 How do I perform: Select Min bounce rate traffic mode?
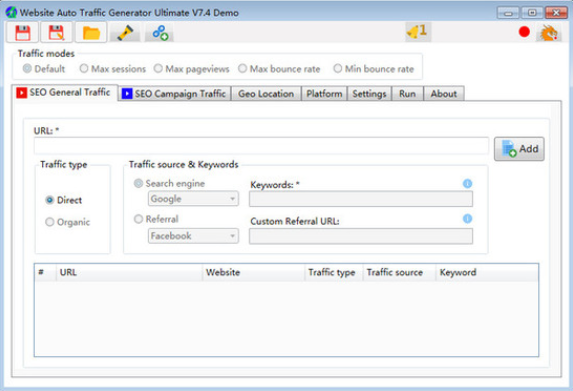[x=373, y=69]
